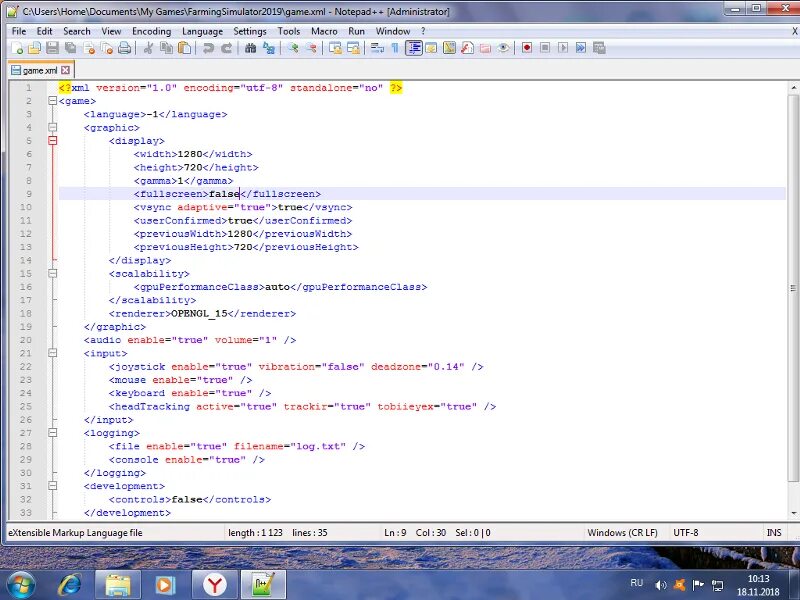Open the ? help menu
Image resolution: width=800 pixels, height=600 pixels.
pyautogui.click(x=423, y=31)
